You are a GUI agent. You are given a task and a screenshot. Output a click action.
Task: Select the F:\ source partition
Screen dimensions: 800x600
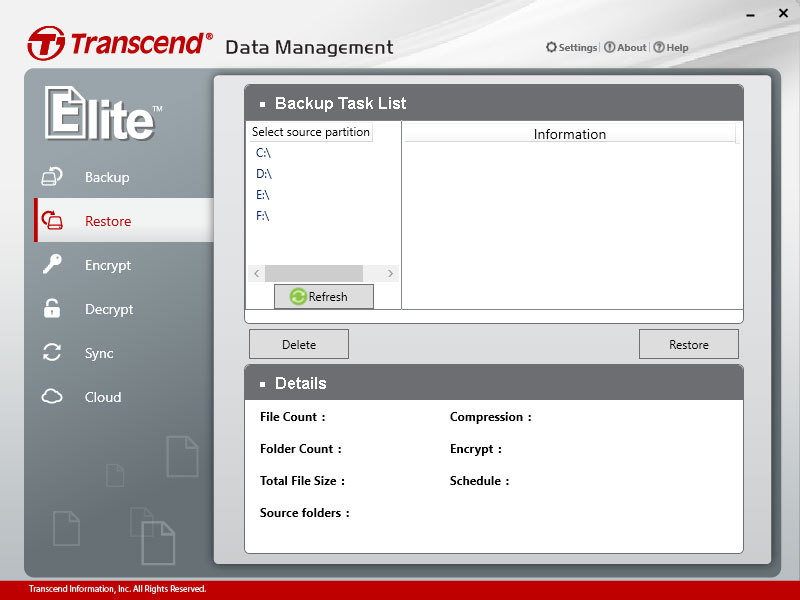point(263,216)
